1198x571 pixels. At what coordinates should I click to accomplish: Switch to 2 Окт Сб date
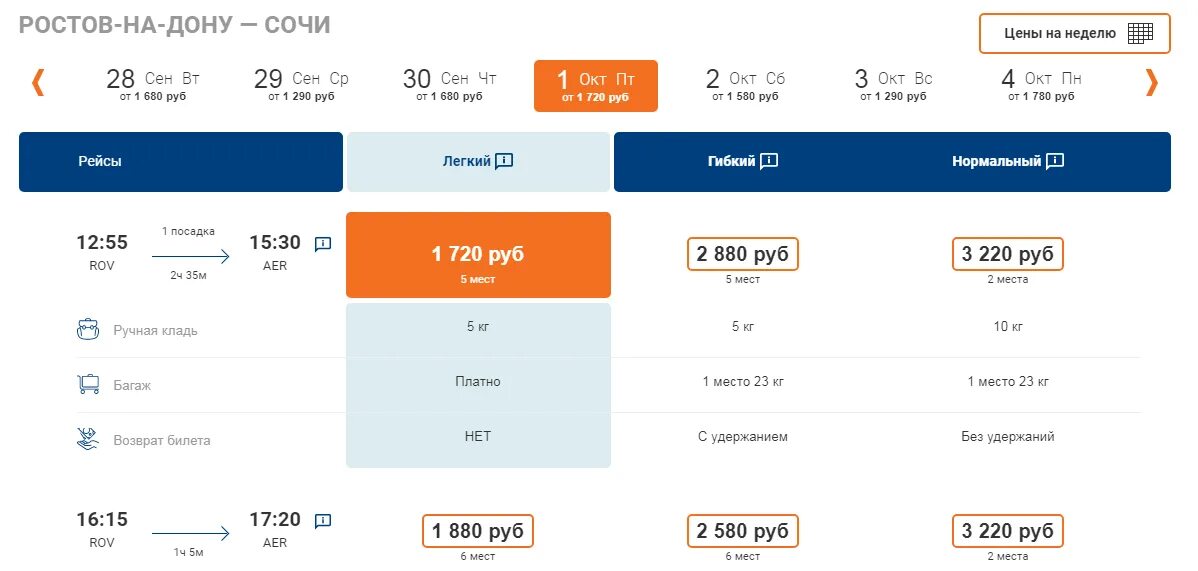[745, 84]
